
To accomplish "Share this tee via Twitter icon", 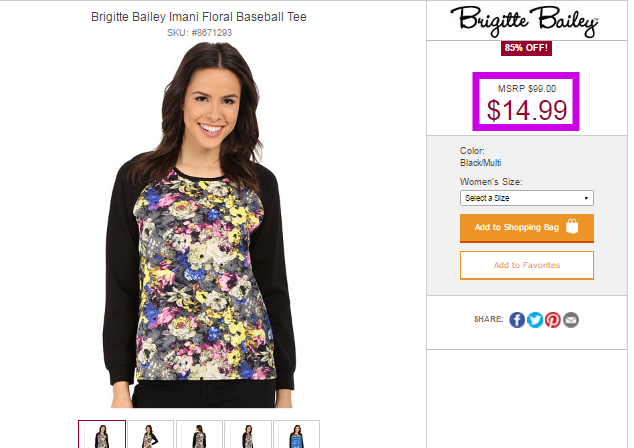I will tap(535, 320).
